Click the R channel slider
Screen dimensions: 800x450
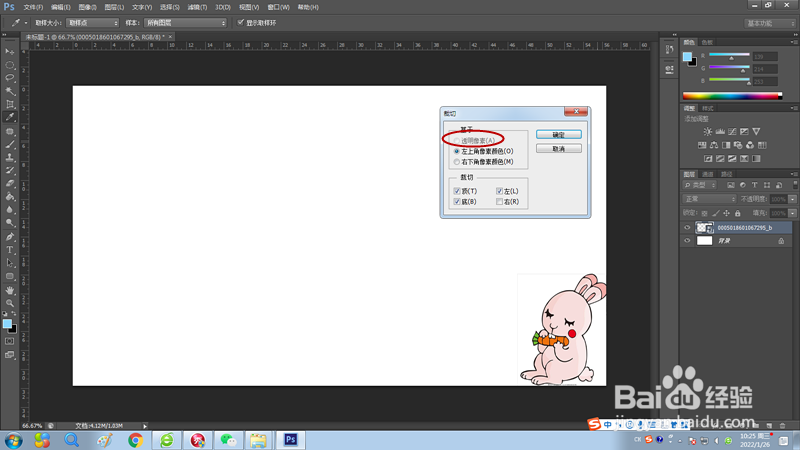pyautogui.click(x=729, y=56)
